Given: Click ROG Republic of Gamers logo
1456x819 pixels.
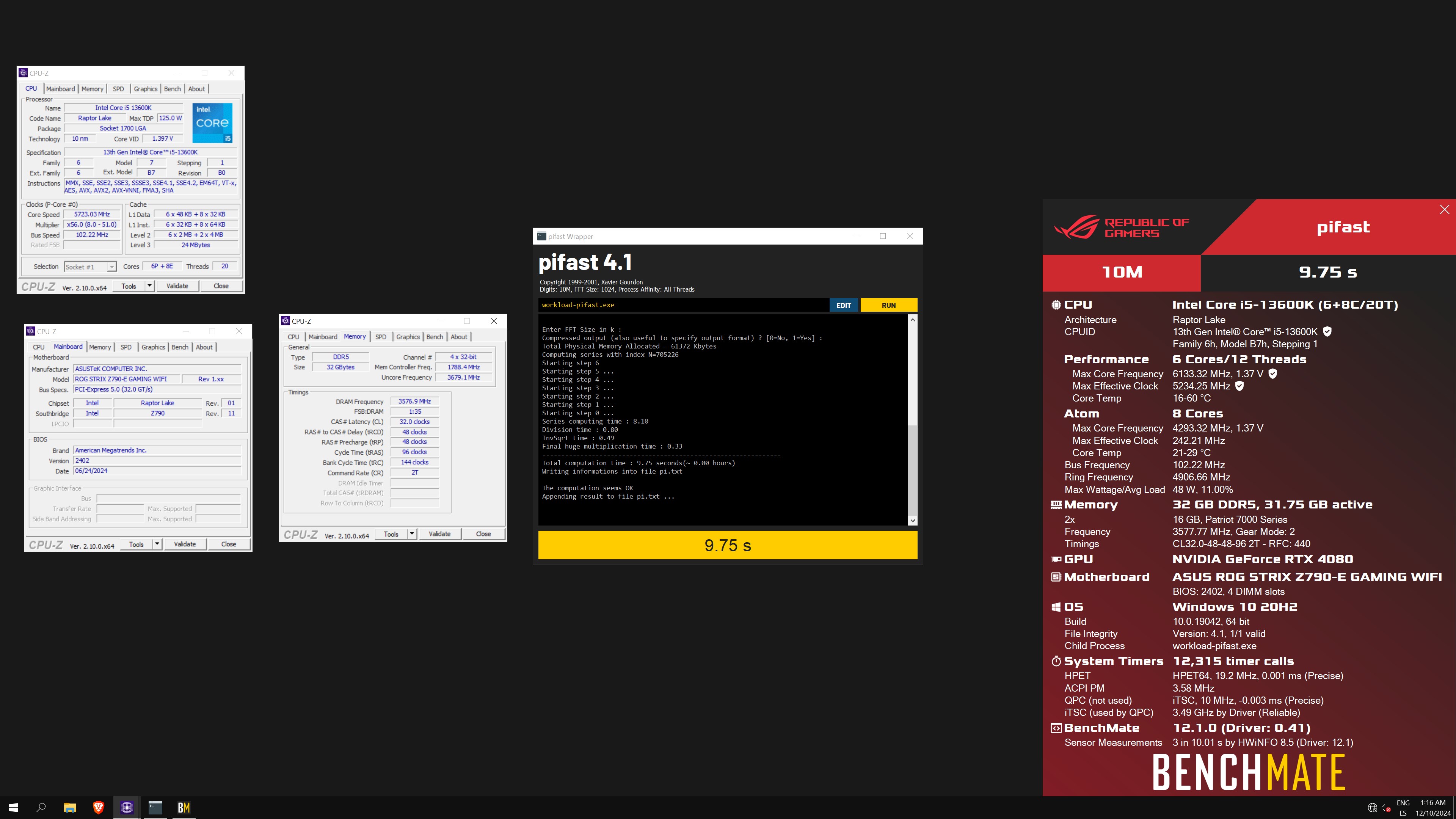Looking at the screenshot, I should point(1122,227).
